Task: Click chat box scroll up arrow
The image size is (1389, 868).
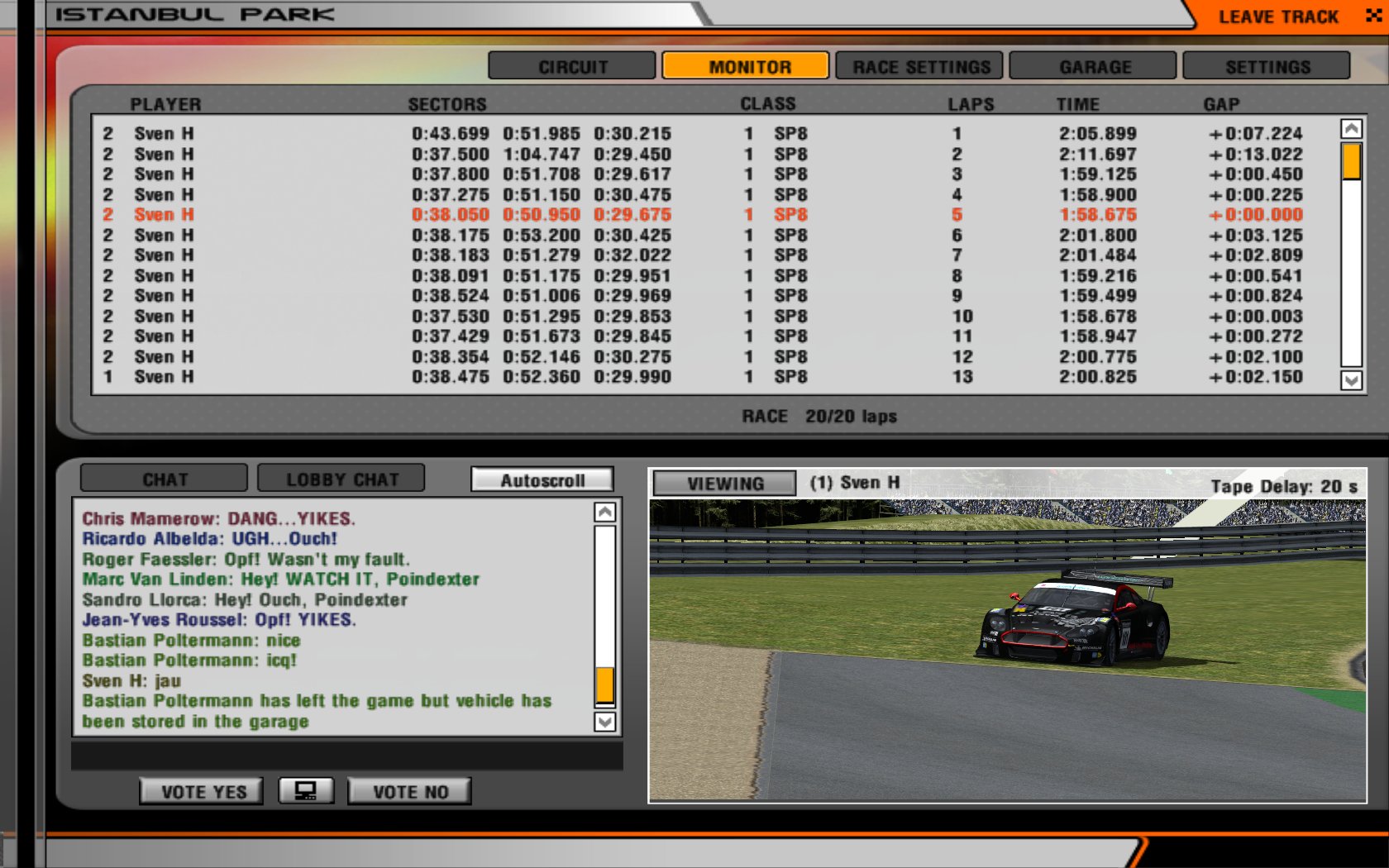Action: tap(605, 513)
